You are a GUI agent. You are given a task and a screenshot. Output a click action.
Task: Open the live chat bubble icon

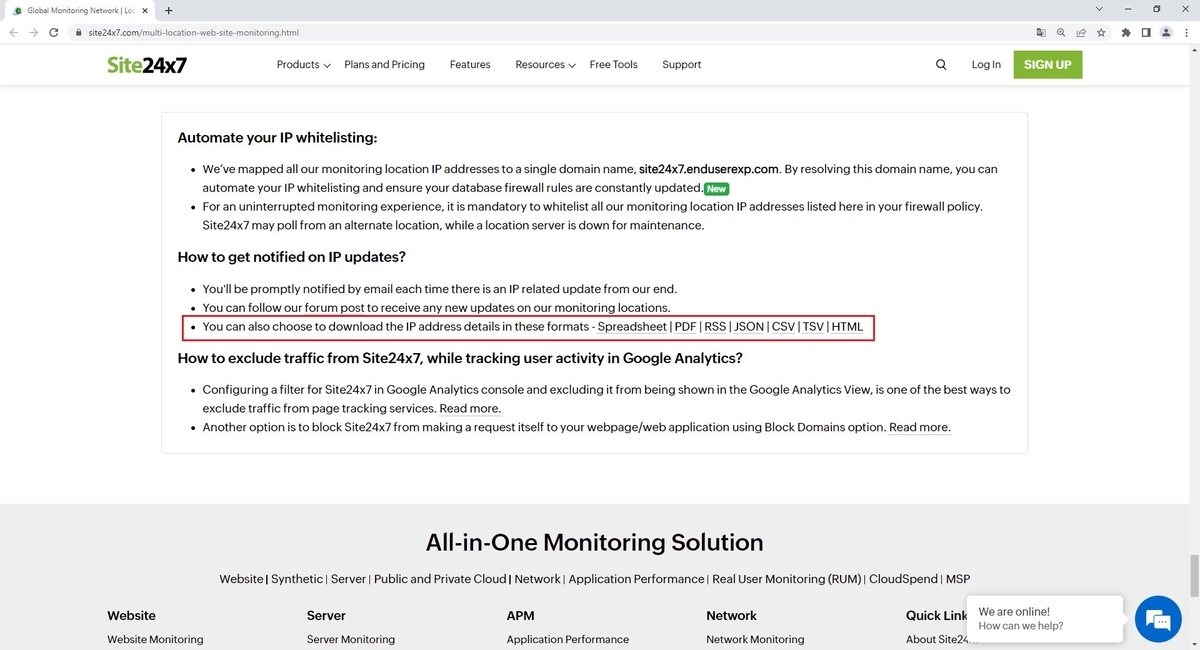(1158, 619)
